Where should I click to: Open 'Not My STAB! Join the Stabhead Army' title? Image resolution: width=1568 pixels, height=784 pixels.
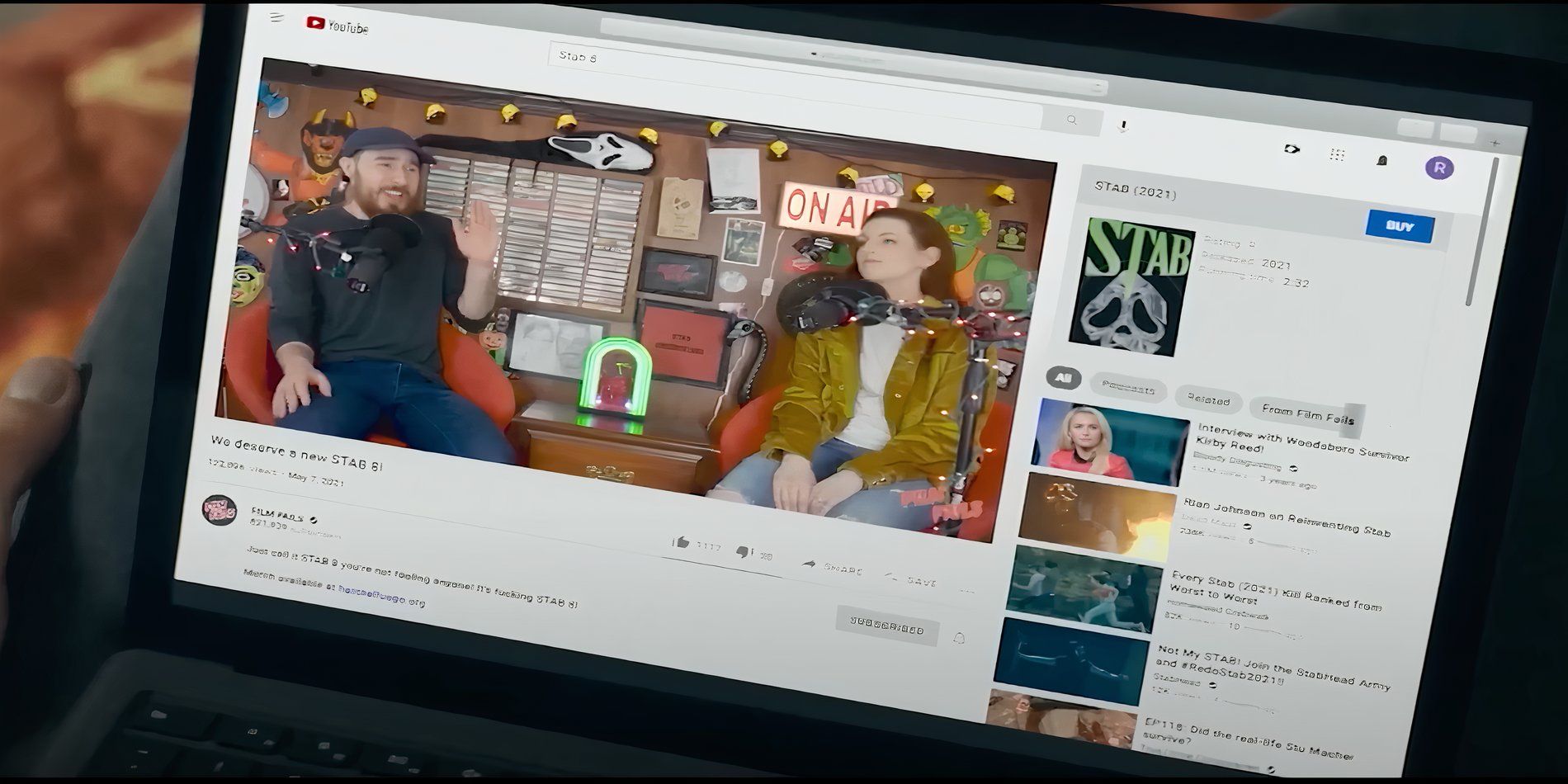coord(1273,668)
